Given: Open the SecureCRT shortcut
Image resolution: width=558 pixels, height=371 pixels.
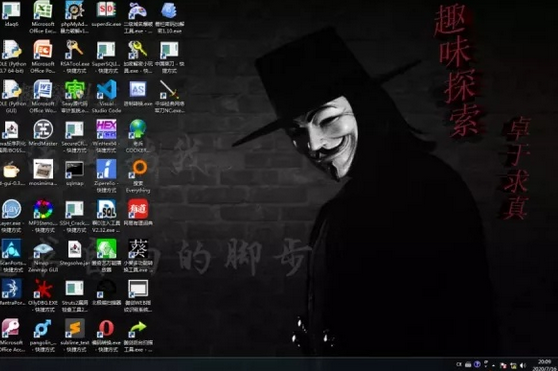Looking at the screenshot, I should click(74, 137).
